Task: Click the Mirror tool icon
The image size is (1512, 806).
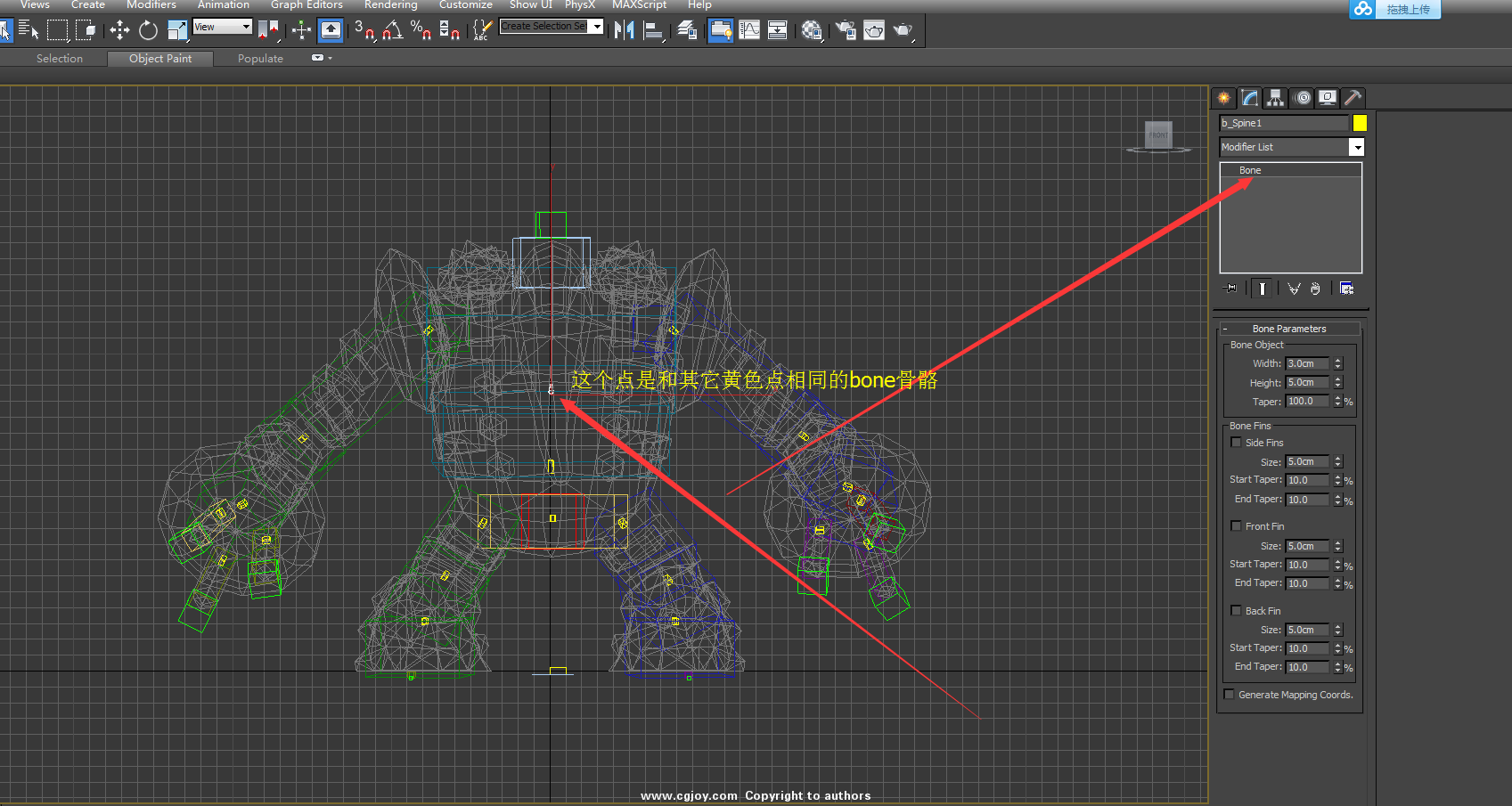Action: (x=625, y=30)
